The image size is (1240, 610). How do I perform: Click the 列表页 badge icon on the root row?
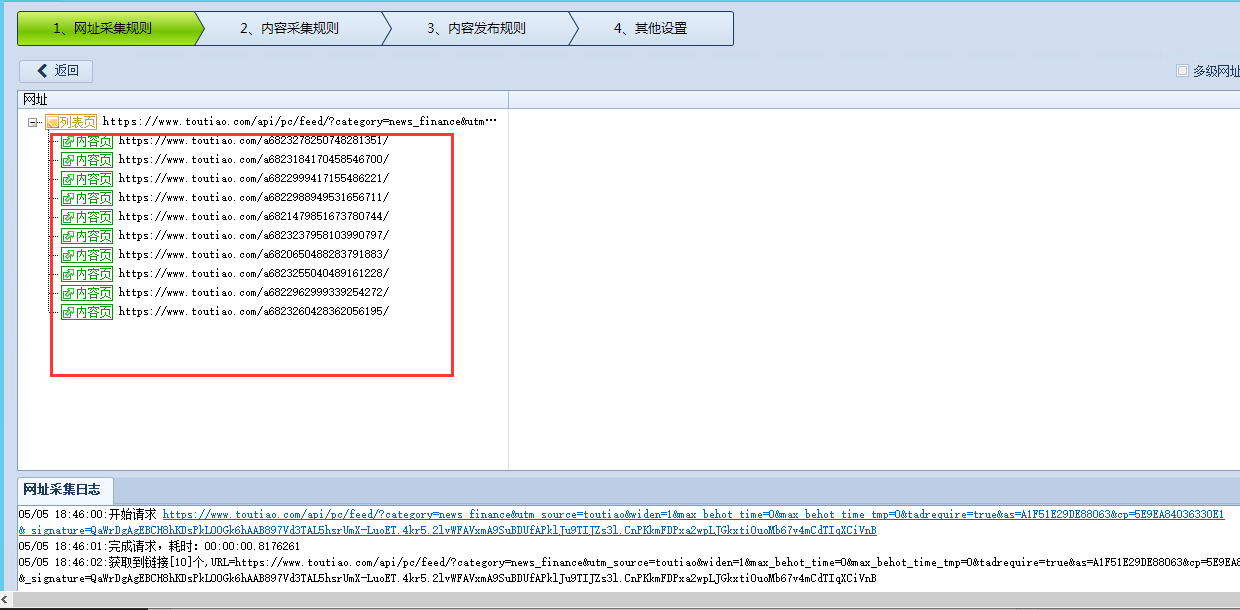(x=71, y=121)
